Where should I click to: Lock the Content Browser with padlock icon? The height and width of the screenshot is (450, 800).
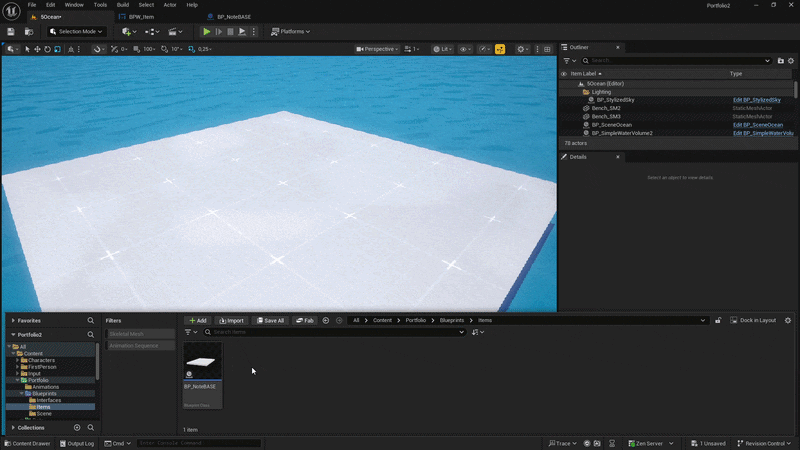(718, 320)
